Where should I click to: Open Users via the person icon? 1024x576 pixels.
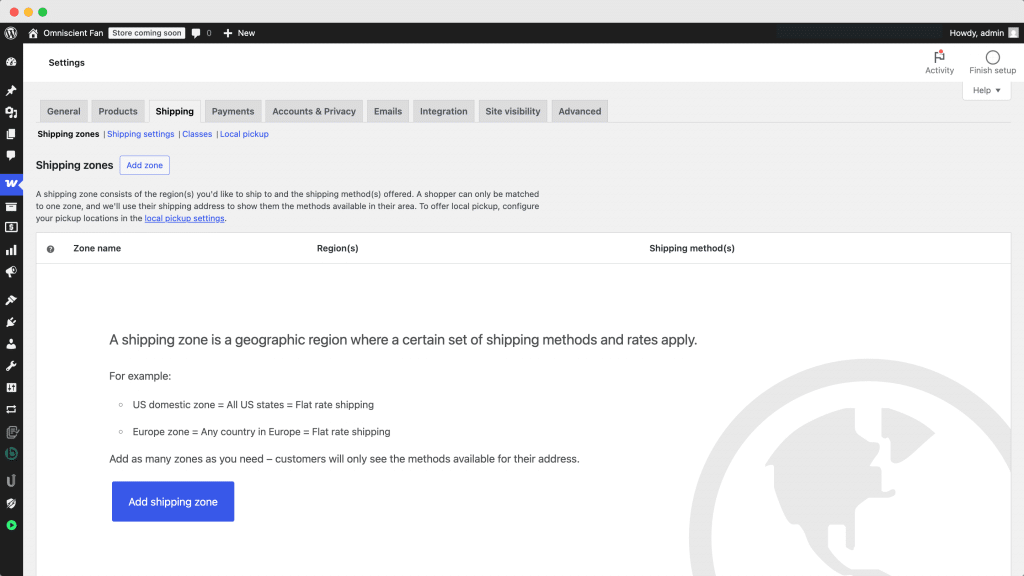pyautogui.click(x=11, y=344)
